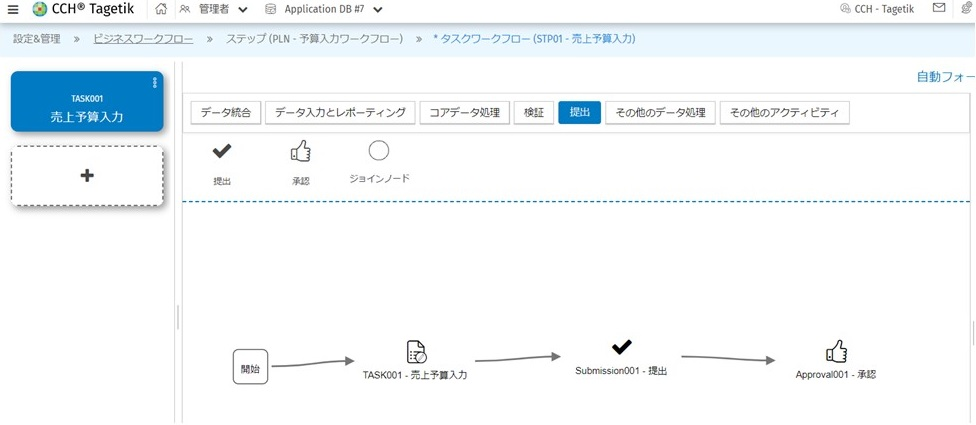The height and width of the screenshot is (425, 976).
Task: Click the Approval001 承認 node icon
Action: [x=836, y=351]
